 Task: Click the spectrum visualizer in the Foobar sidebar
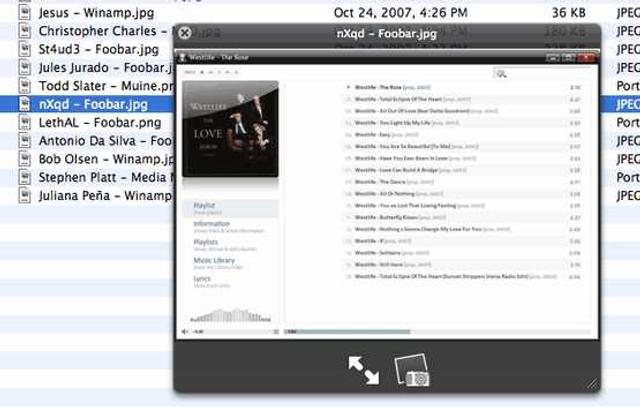point(231,315)
